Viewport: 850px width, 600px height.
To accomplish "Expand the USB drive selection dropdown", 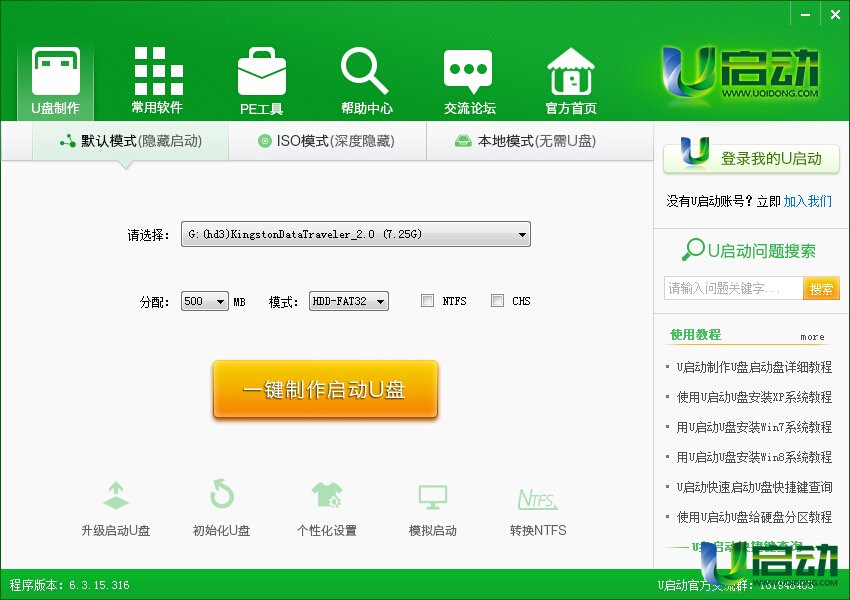I will click(356, 234).
